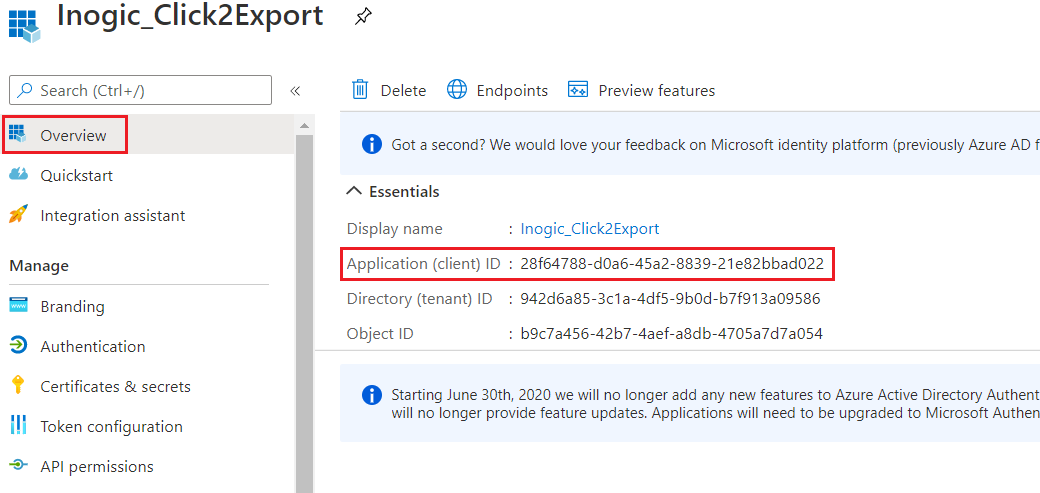Click the sidebar scroll up arrow
This screenshot has height=493, width=1040.
point(304,125)
